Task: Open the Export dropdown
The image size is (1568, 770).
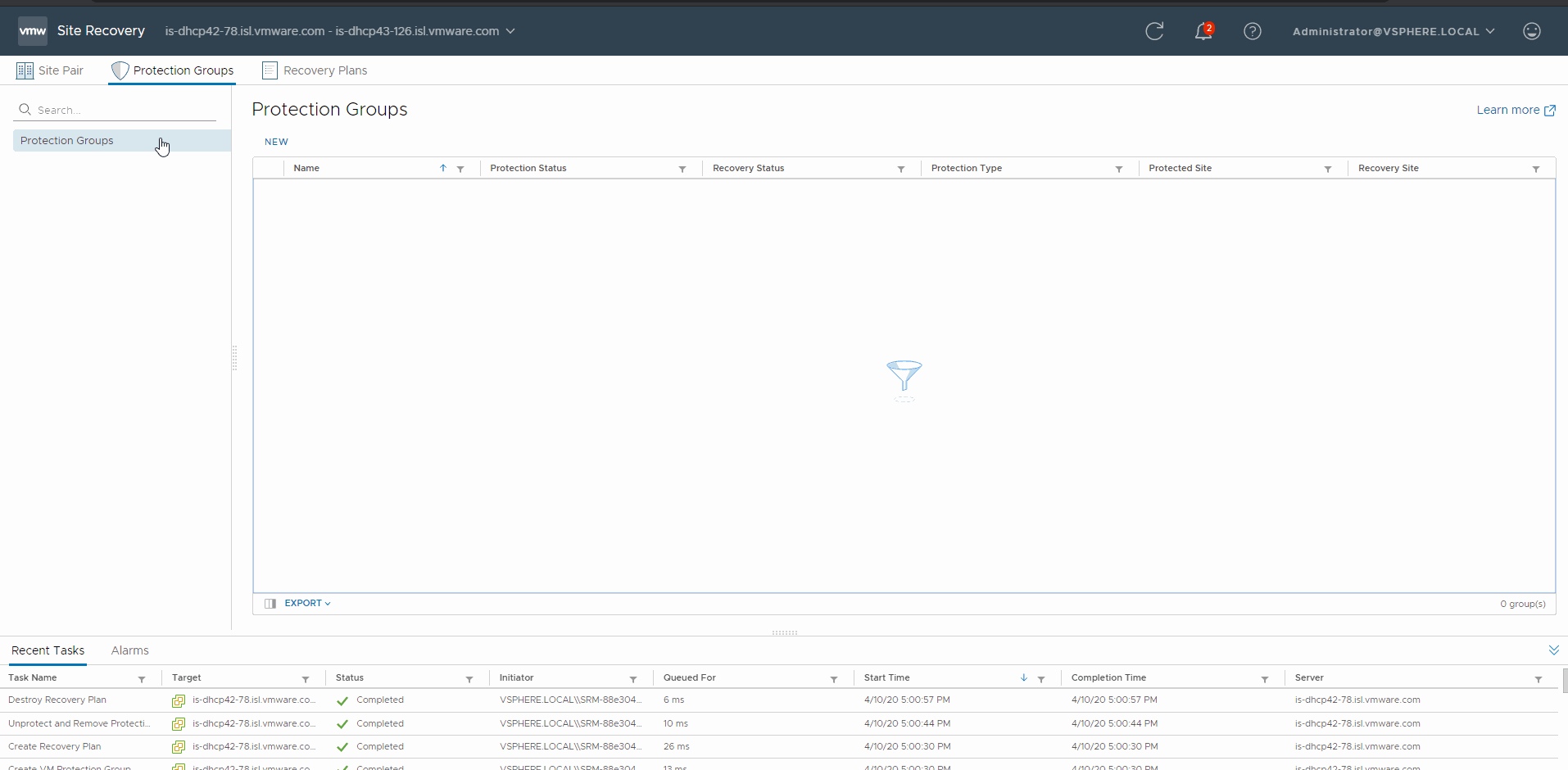Action: click(x=307, y=604)
